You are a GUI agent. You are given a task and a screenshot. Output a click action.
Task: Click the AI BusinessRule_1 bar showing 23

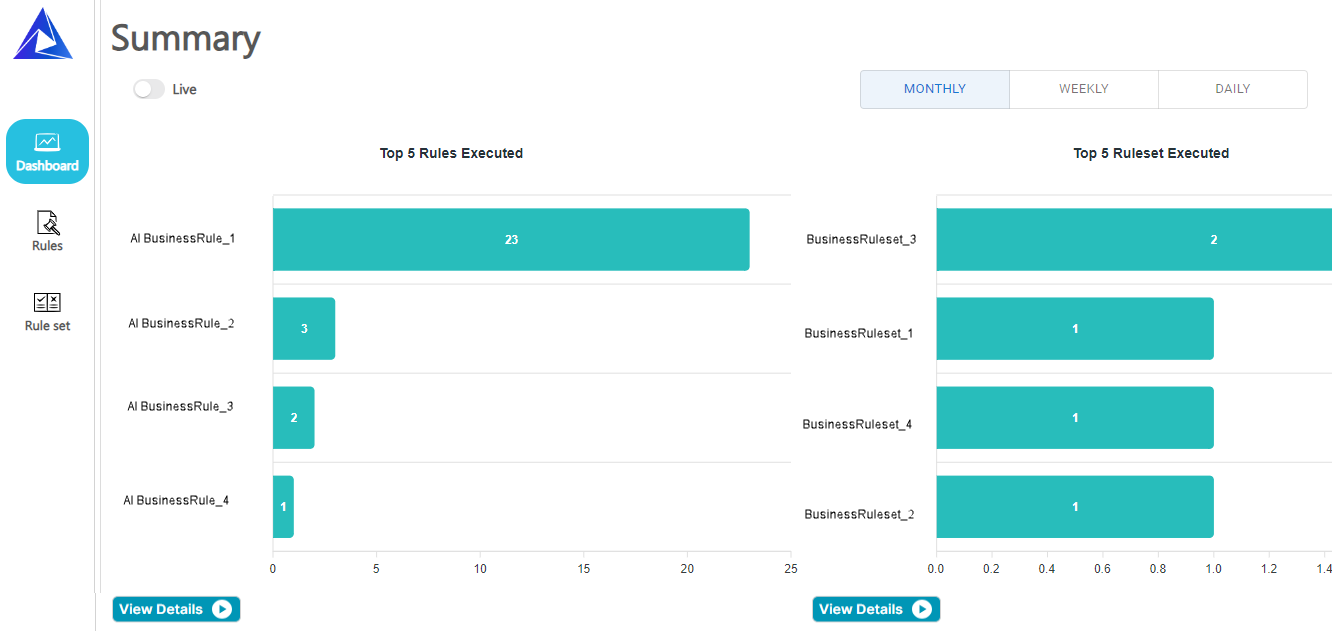click(x=511, y=240)
